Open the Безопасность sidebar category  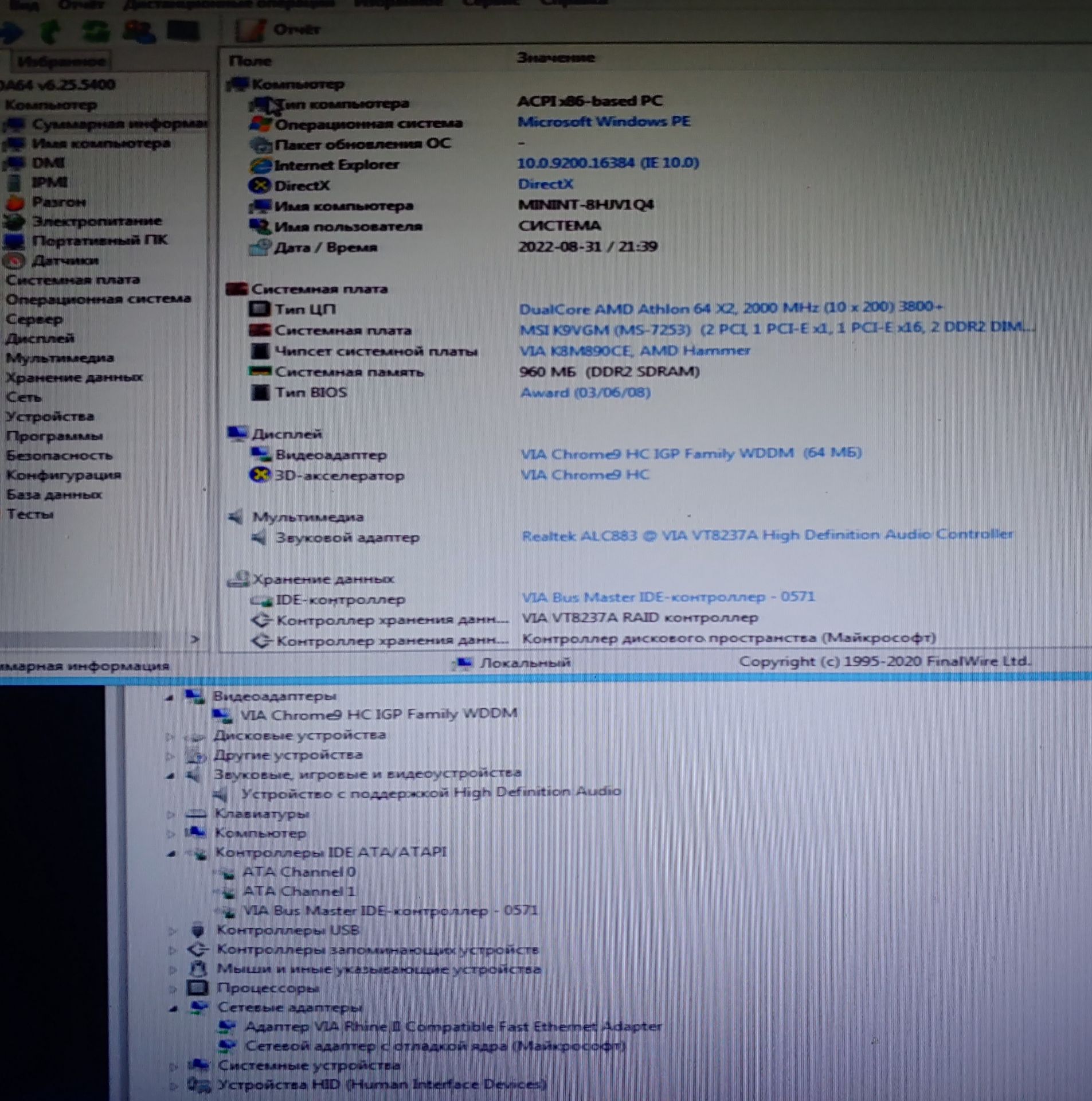59,455
